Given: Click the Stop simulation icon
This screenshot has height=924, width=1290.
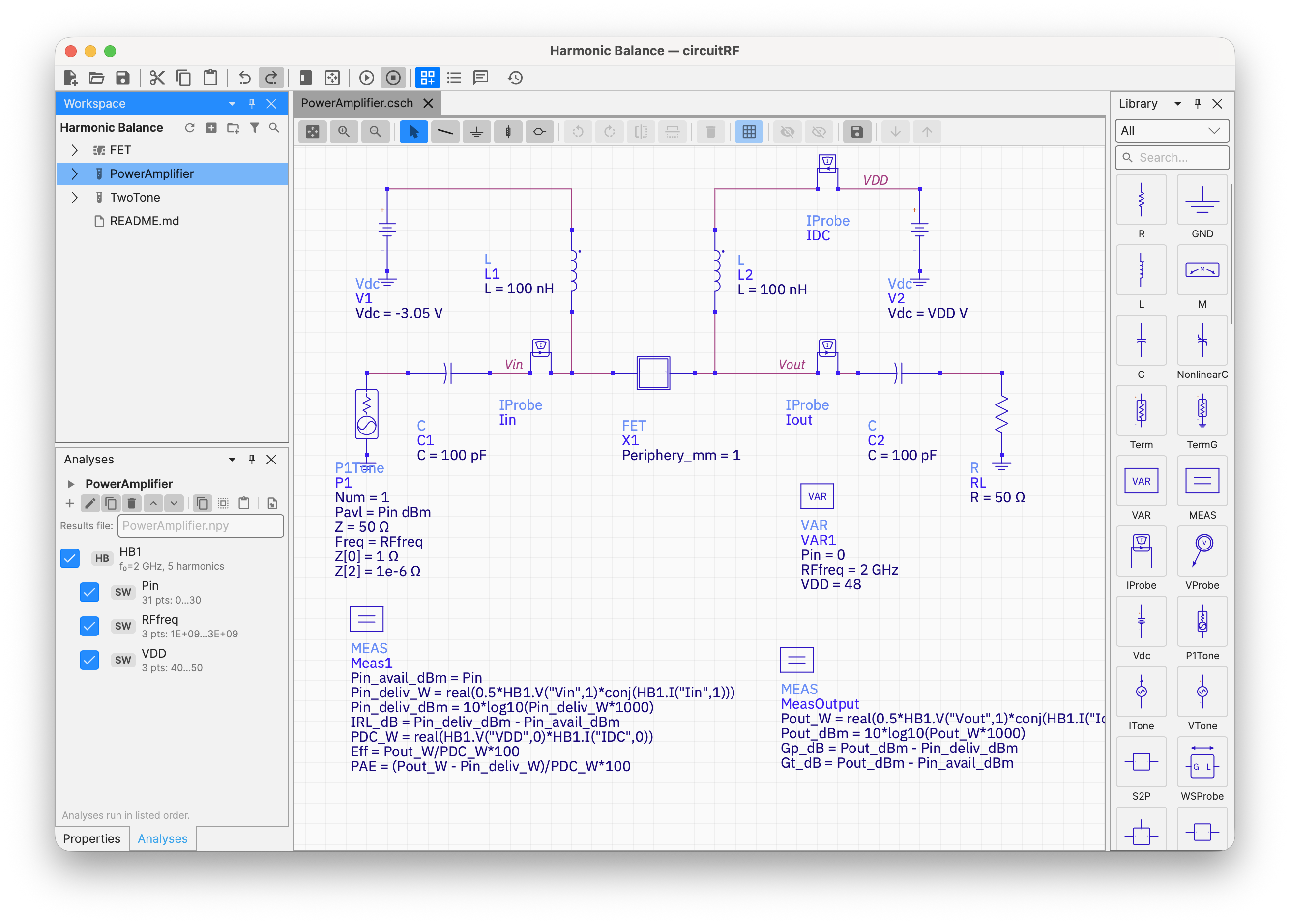Looking at the screenshot, I should coord(393,77).
